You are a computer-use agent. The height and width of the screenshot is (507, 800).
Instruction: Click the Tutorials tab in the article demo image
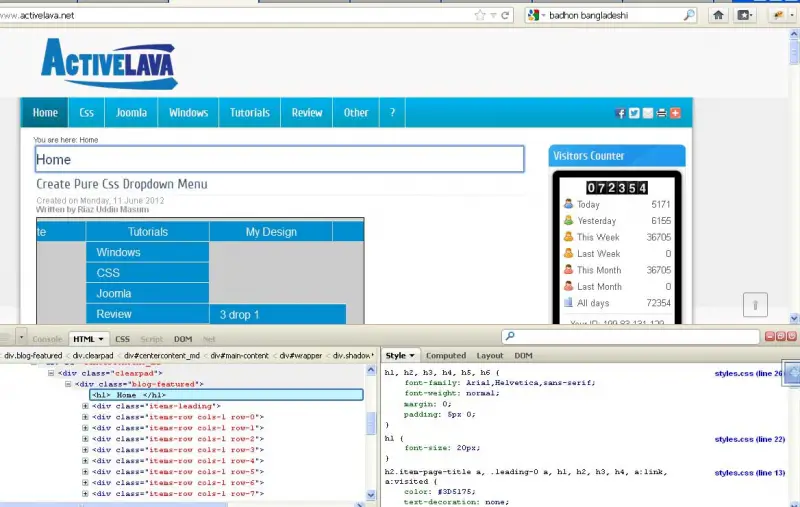click(x=147, y=232)
